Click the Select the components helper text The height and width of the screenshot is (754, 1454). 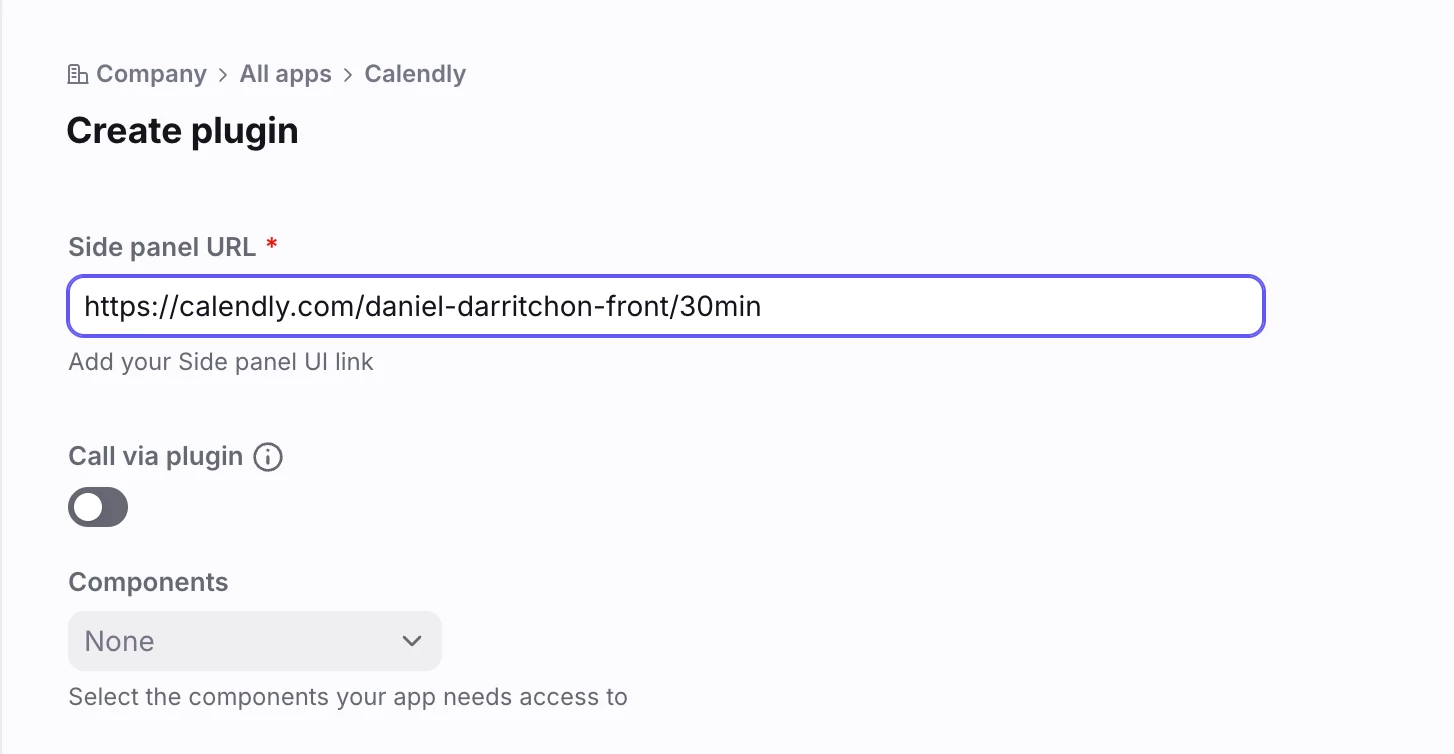pos(348,697)
